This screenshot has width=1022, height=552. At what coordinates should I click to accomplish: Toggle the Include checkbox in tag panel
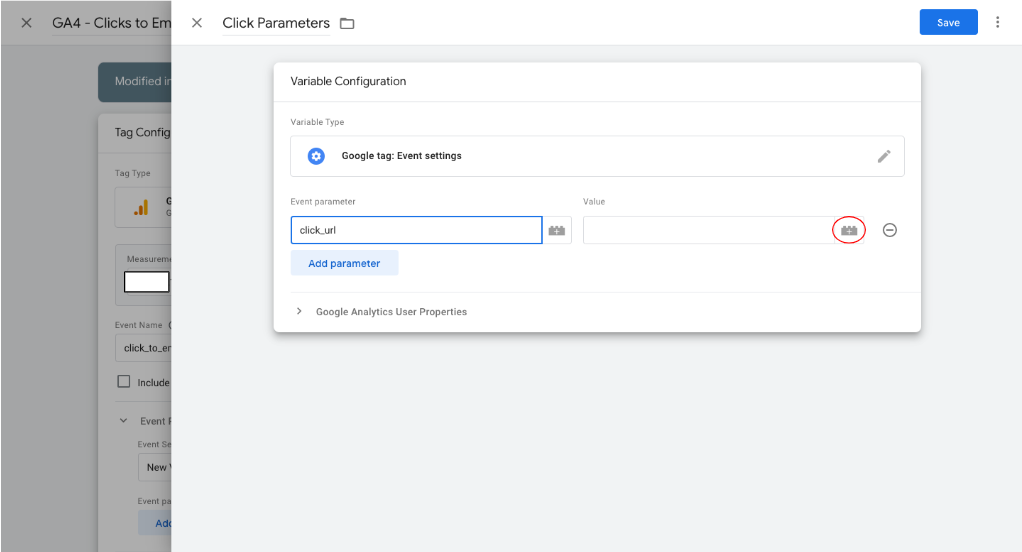[124, 382]
